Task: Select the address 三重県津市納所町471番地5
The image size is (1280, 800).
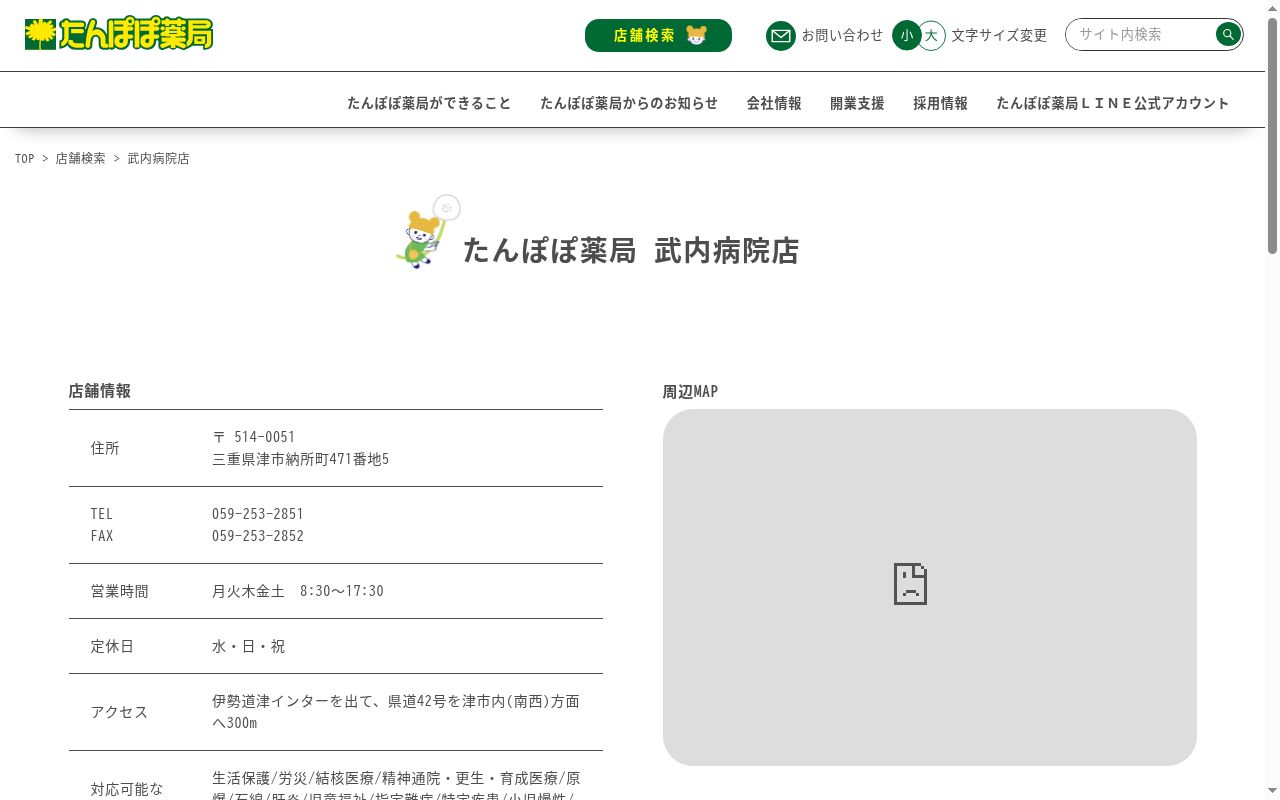Action: 300,459
